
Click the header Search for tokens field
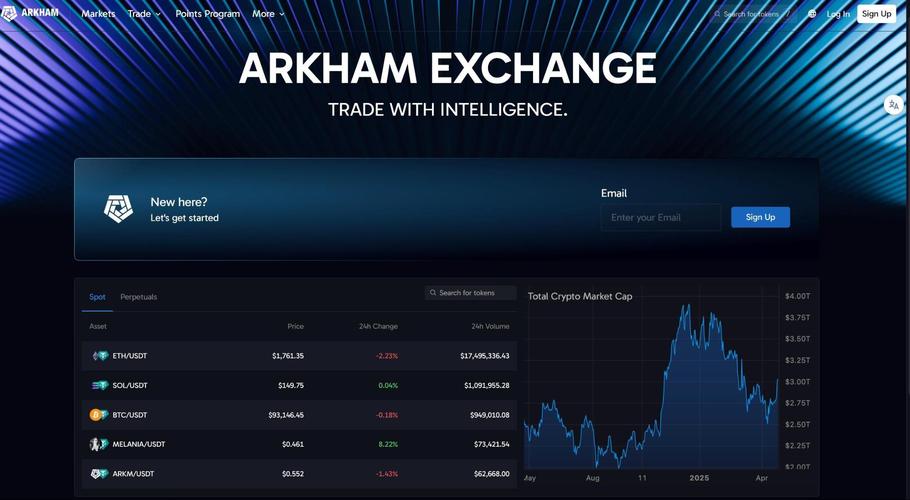[752, 14]
